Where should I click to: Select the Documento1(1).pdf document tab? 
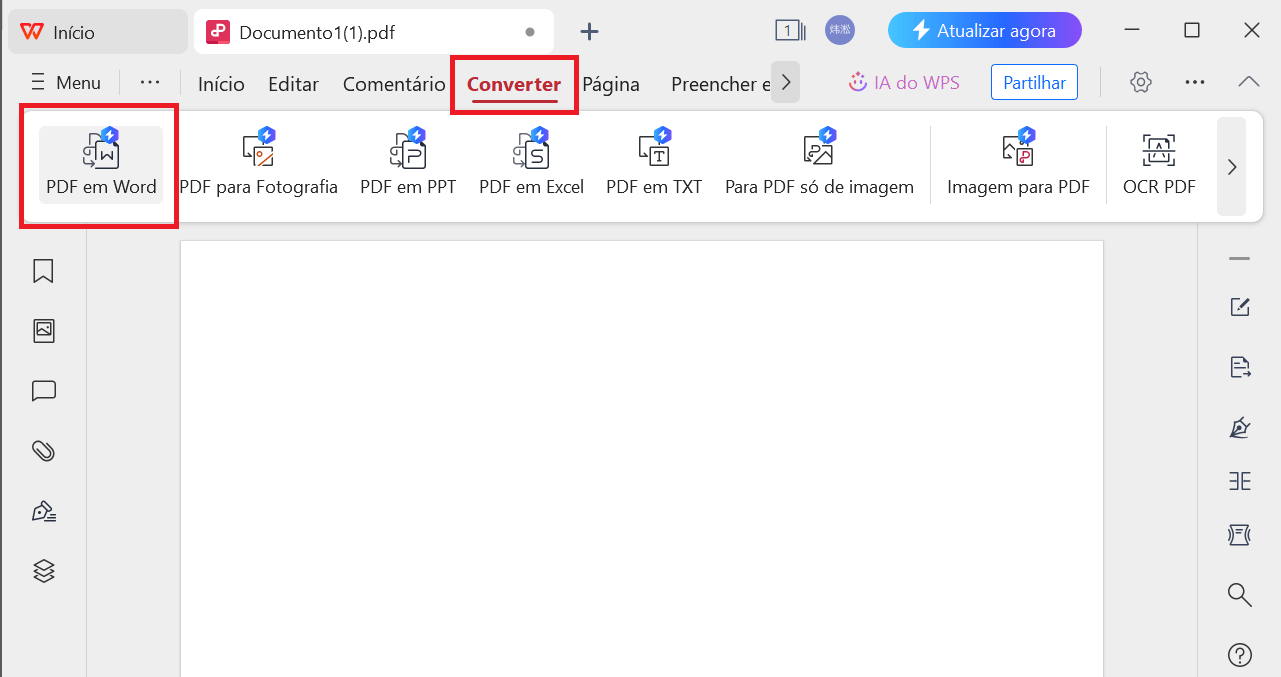point(373,32)
